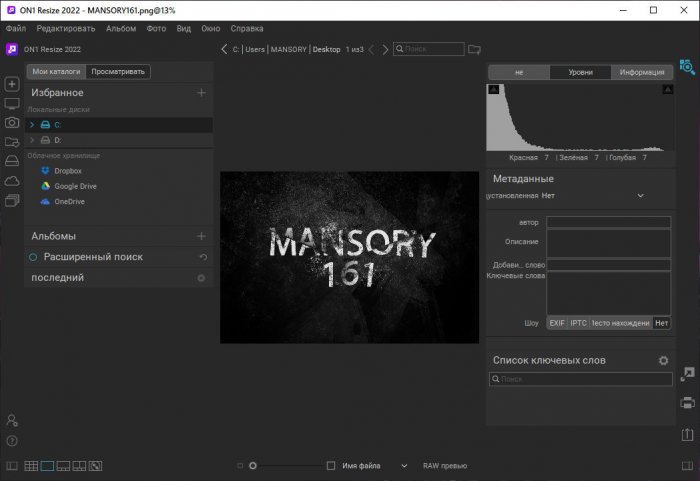Open the metadata preset dropdown
The height and width of the screenshot is (481, 700).
[x=640, y=196]
